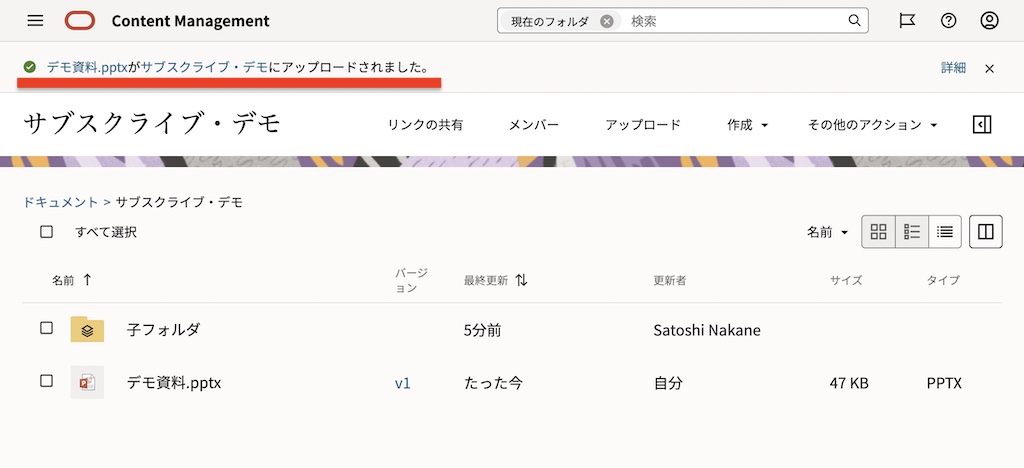
Task: Check the すべて選択 checkbox
Action: [x=46, y=232]
